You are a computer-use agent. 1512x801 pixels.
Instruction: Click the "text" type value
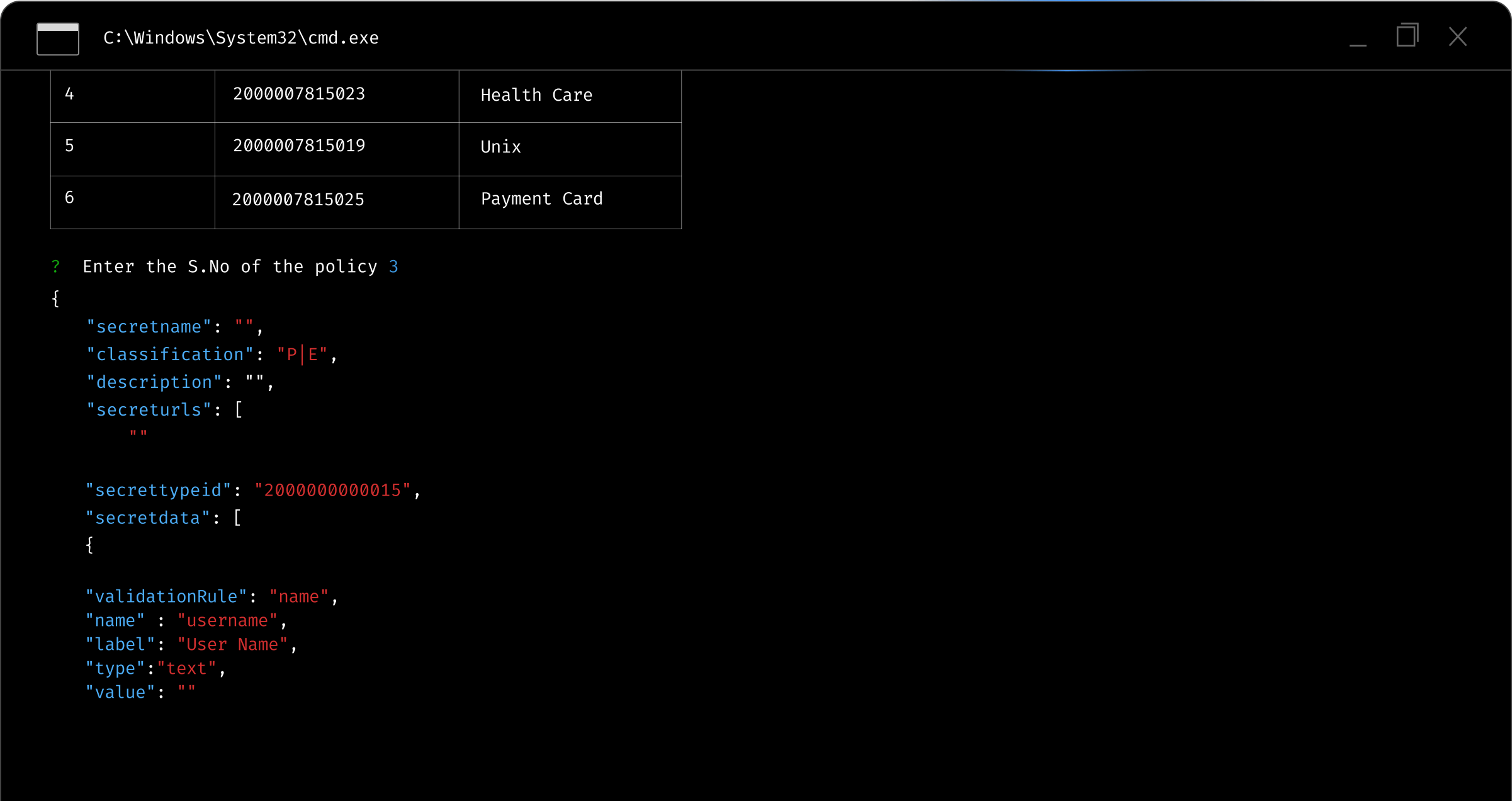coord(187,669)
